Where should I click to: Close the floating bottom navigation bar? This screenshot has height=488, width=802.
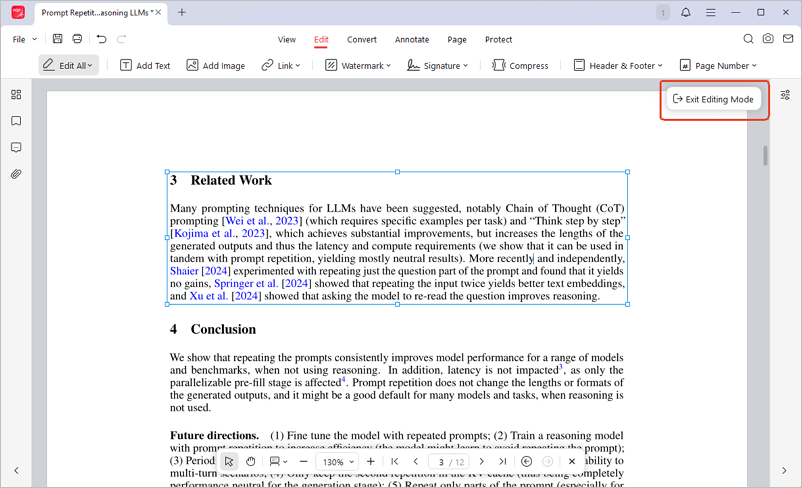point(572,461)
